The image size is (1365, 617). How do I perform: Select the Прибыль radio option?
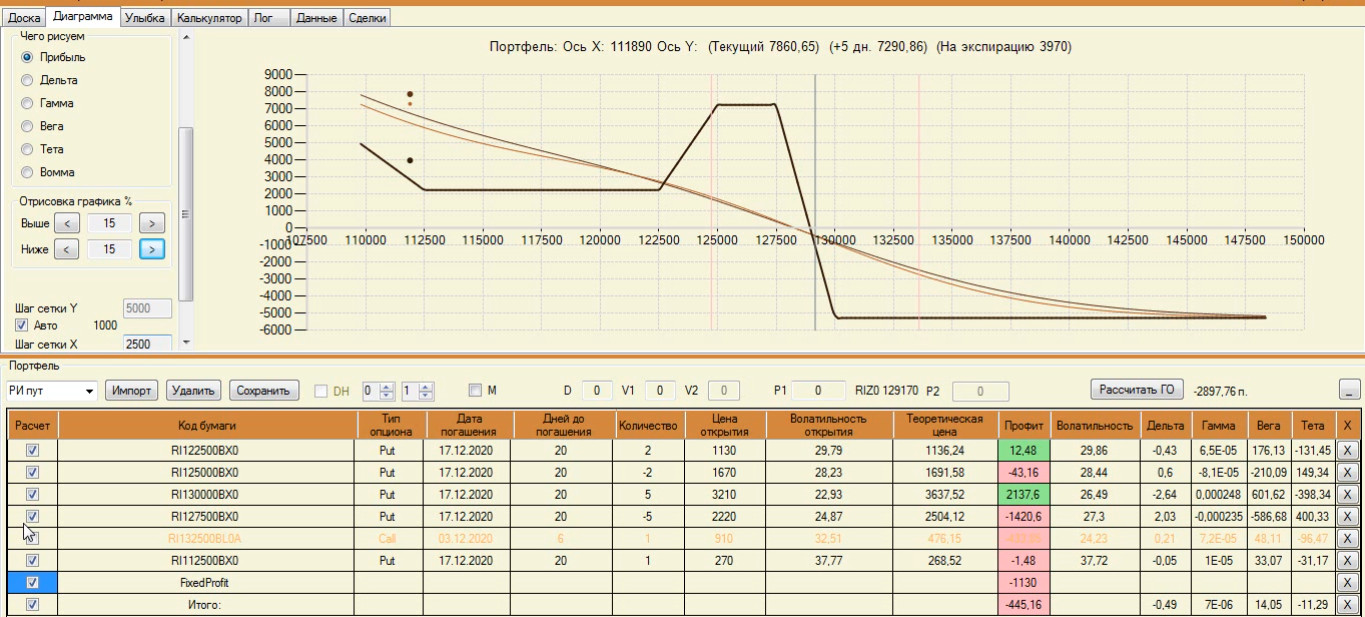[28, 57]
